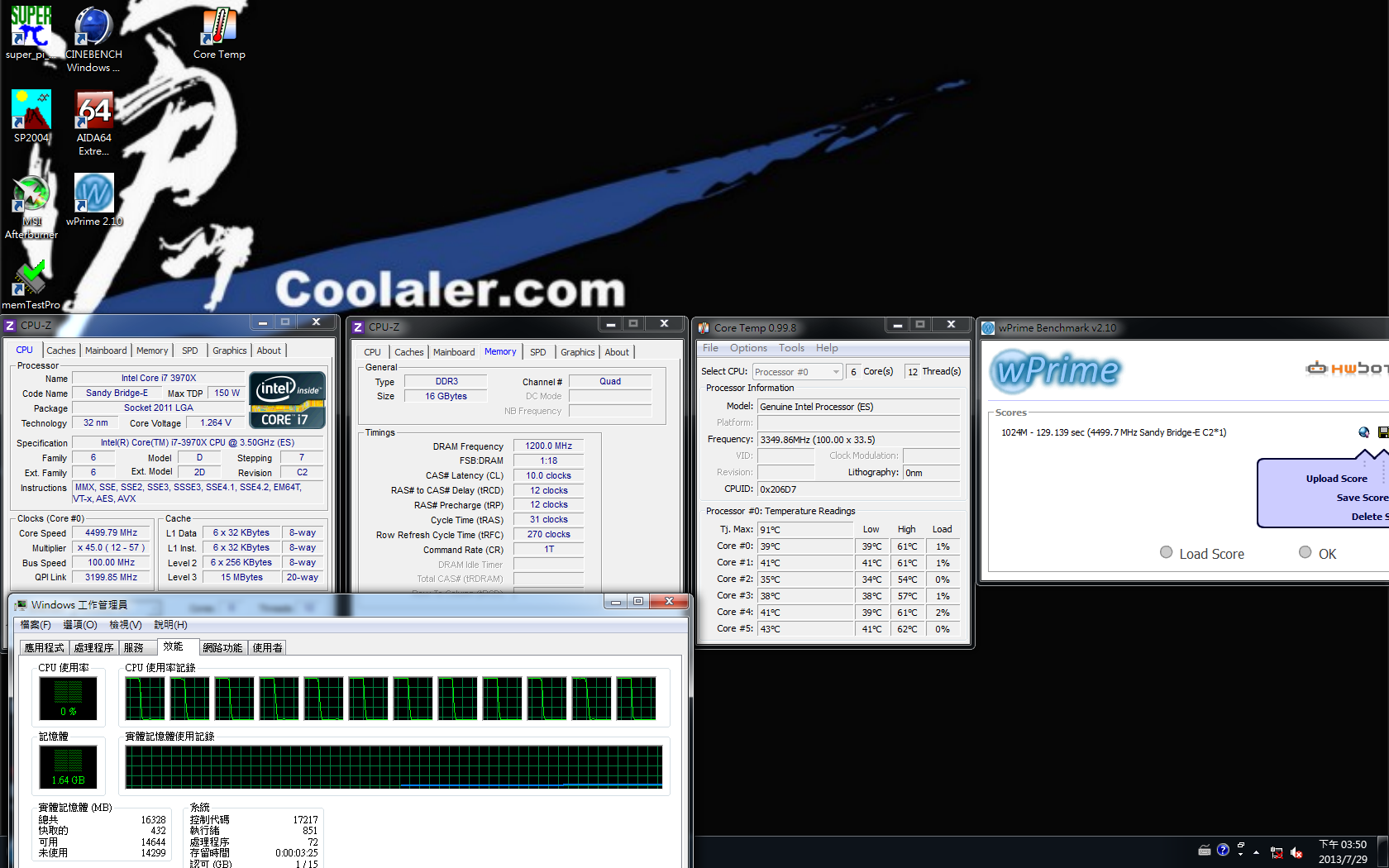Click the show desktop button on the taskbar
The image size is (1389, 868).
[x=1383, y=851]
